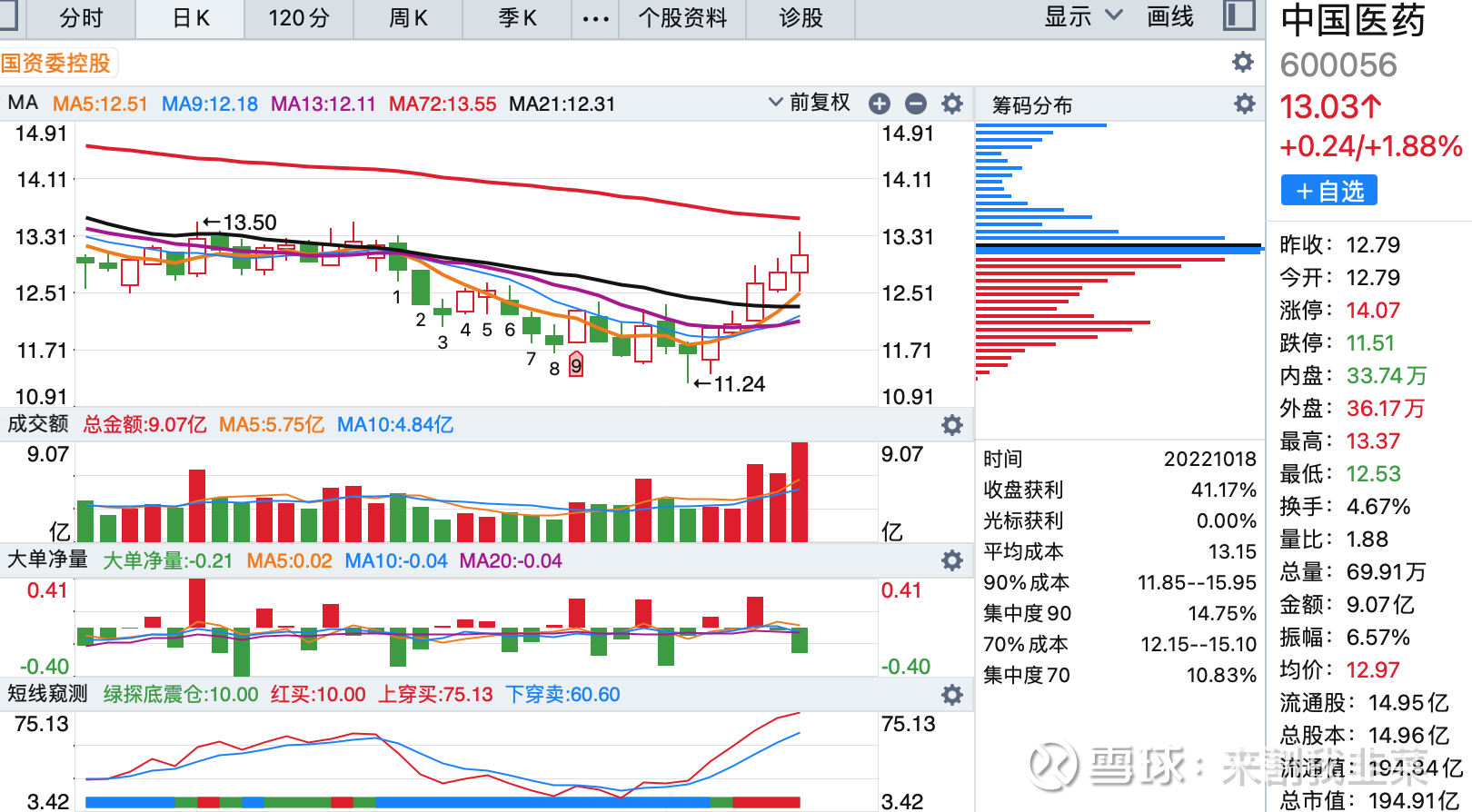The image size is (1472, 812).
Task: Click the 时间 20221018 row
Action: pos(1119,459)
